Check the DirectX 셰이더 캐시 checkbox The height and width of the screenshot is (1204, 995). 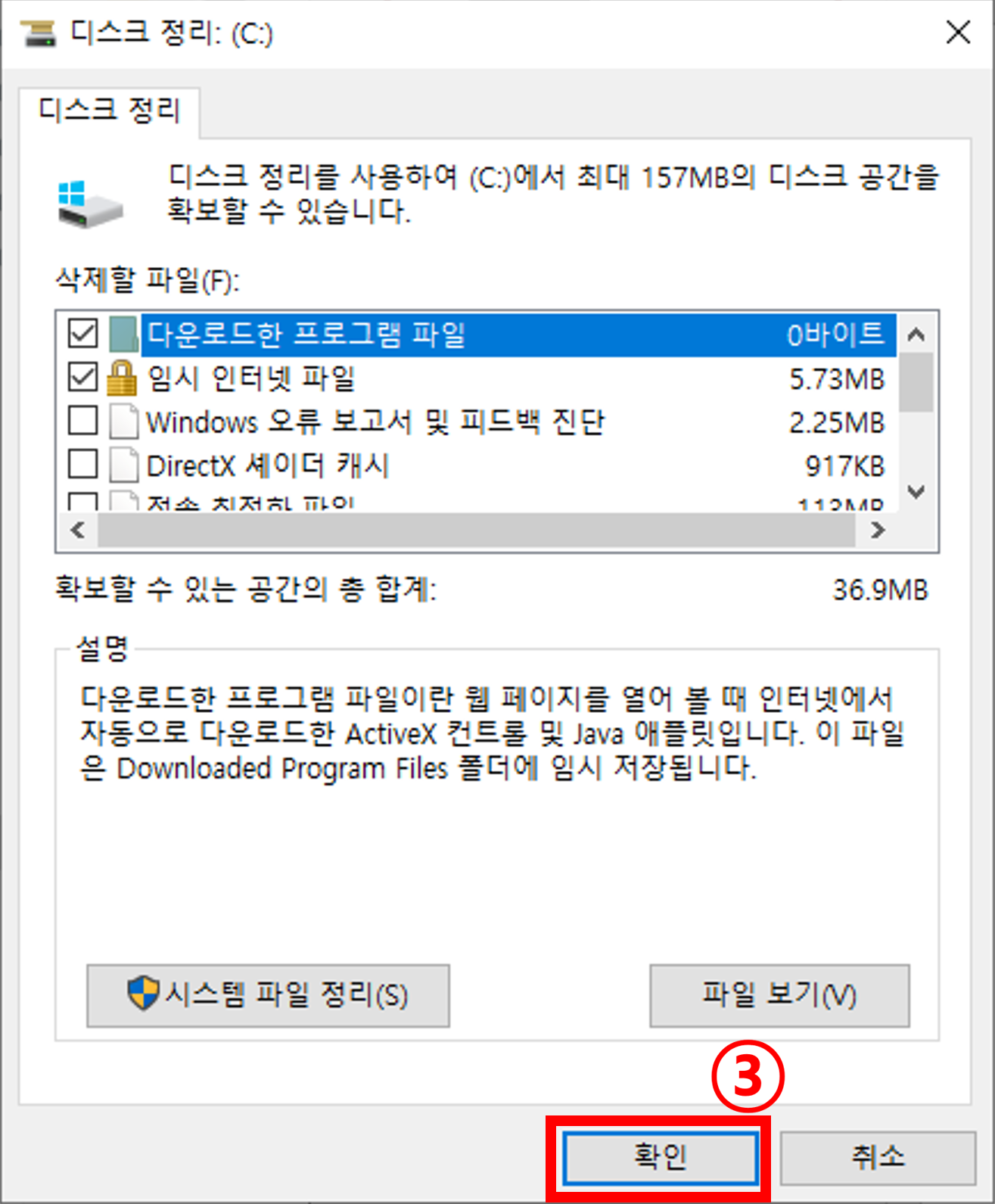click(82, 465)
